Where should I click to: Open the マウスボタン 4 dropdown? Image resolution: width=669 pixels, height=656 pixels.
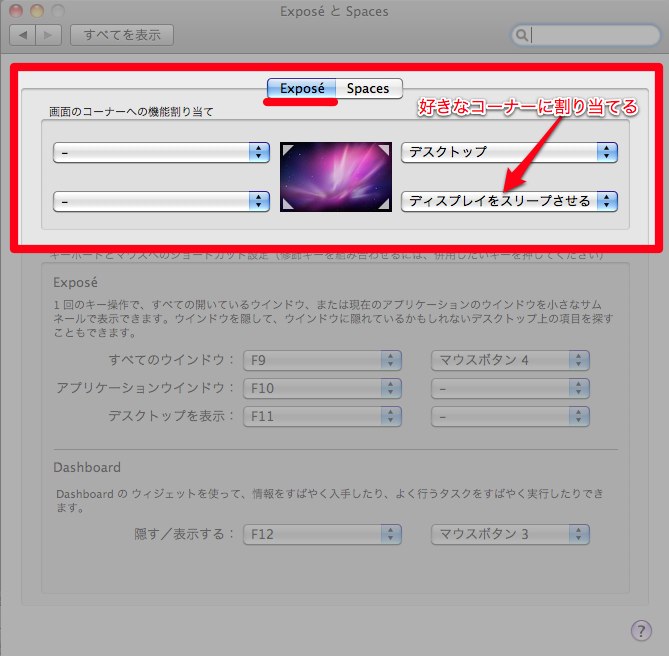pyautogui.click(x=510, y=360)
